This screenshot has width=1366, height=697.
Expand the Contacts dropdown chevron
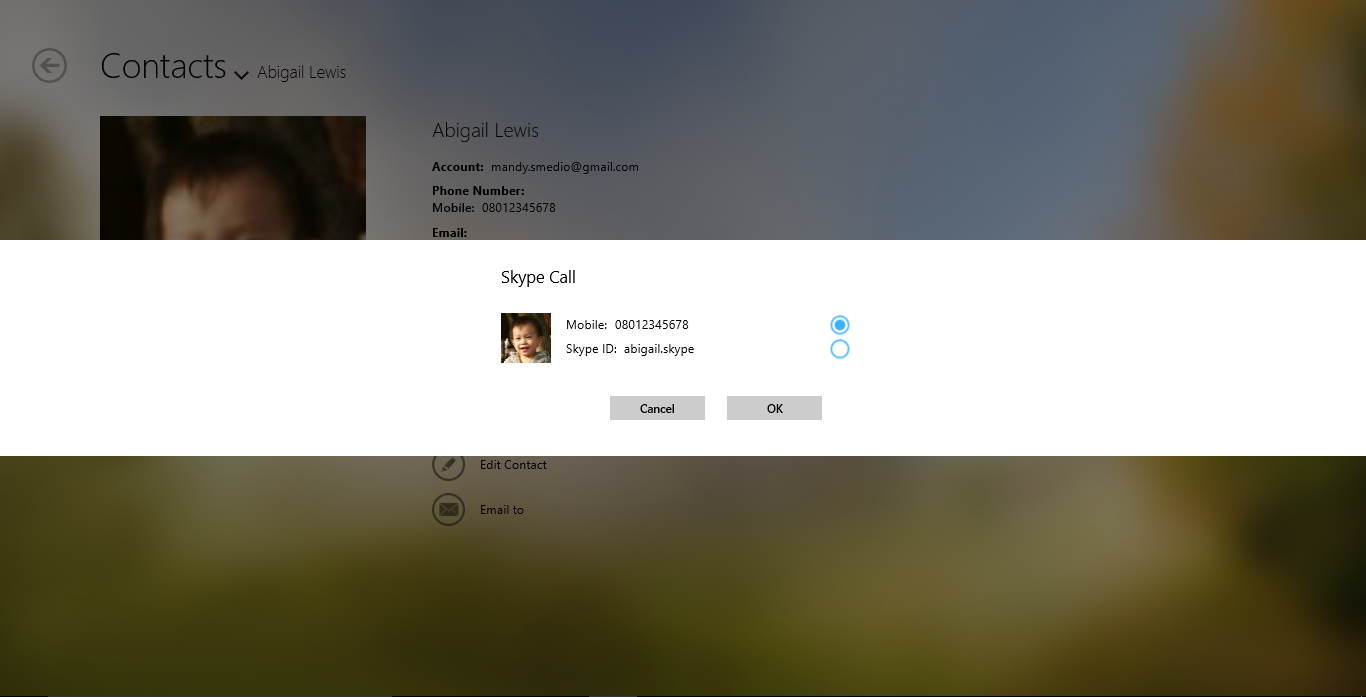[241, 75]
